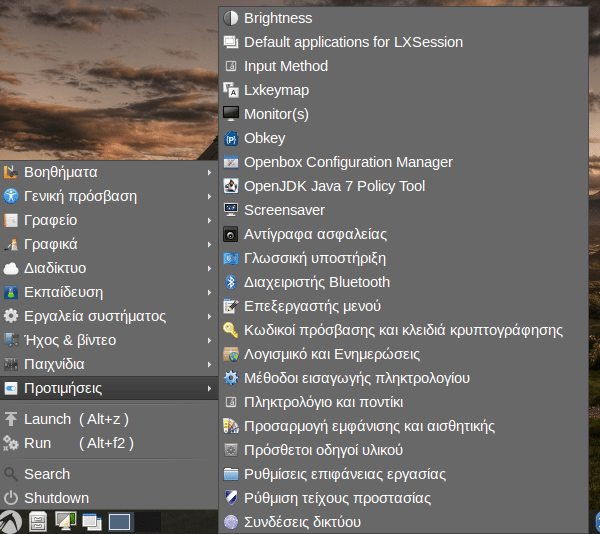
Task: Open 'Default applications for LXSession' entry
Action: (x=354, y=42)
